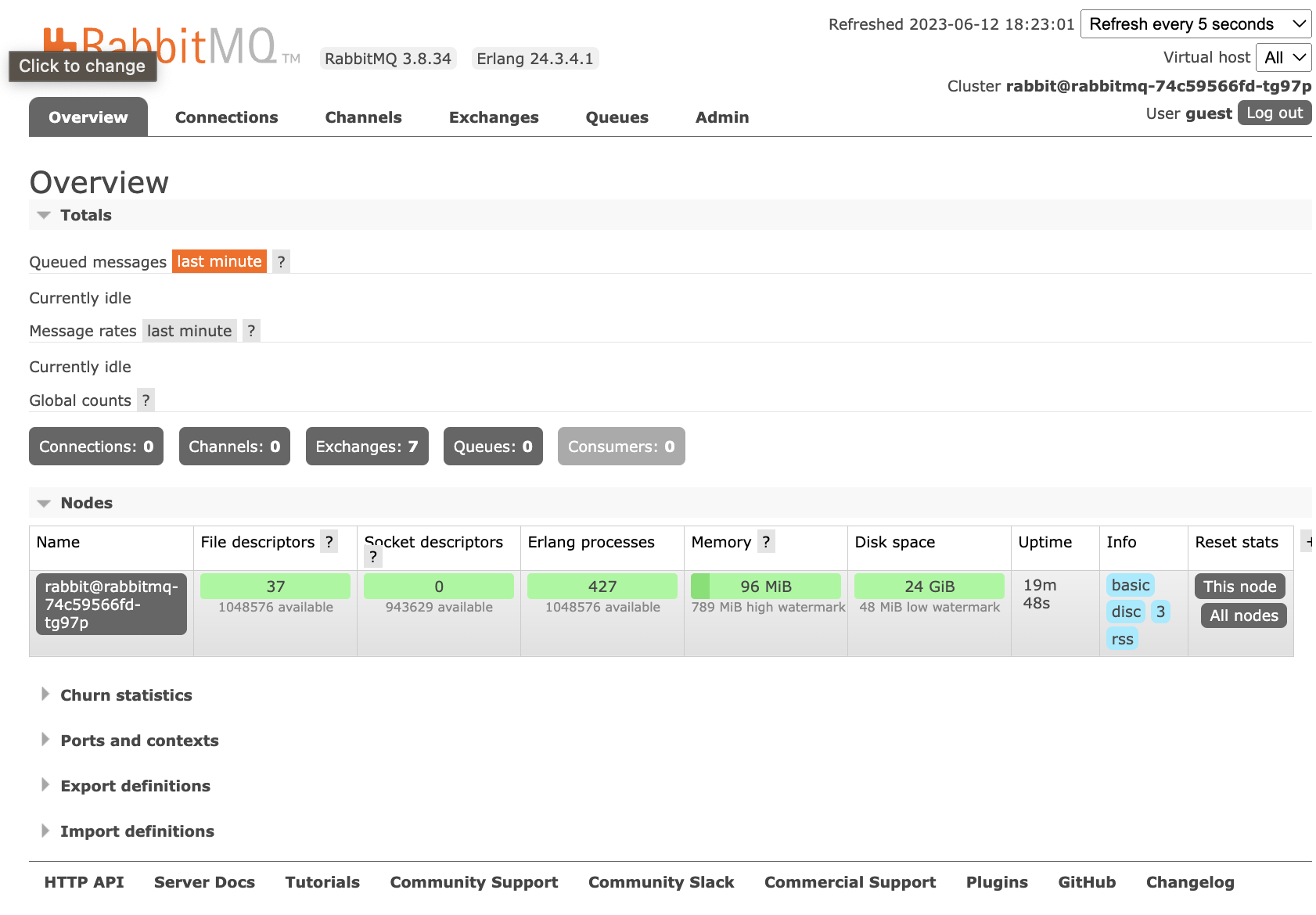
Task: Click the Exchanges: 7 count button
Action: (x=367, y=447)
